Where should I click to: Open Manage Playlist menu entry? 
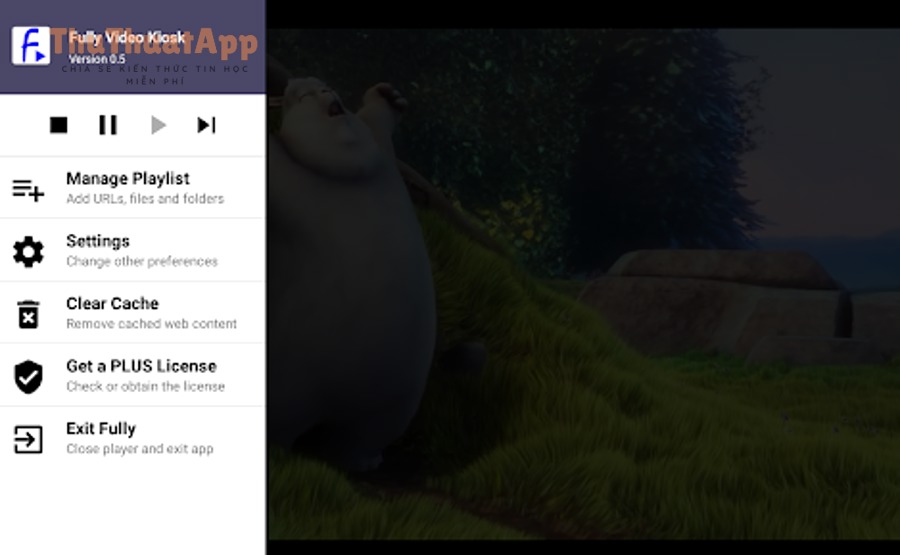(133, 188)
